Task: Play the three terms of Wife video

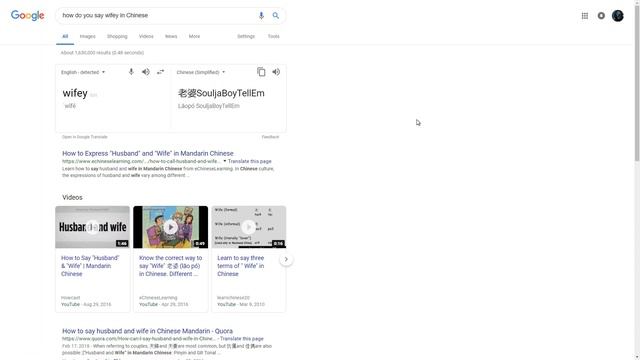Action: pyautogui.click(x=249, y=227)
